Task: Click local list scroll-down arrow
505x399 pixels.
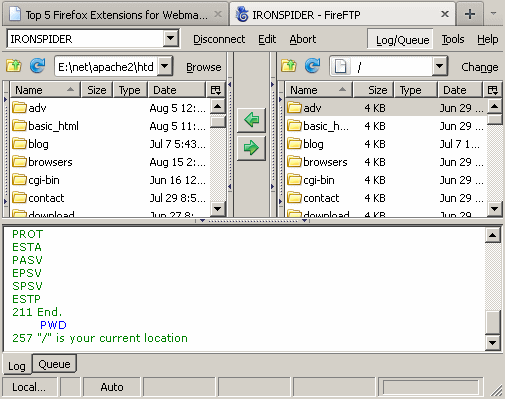Action: click(218, 209)
